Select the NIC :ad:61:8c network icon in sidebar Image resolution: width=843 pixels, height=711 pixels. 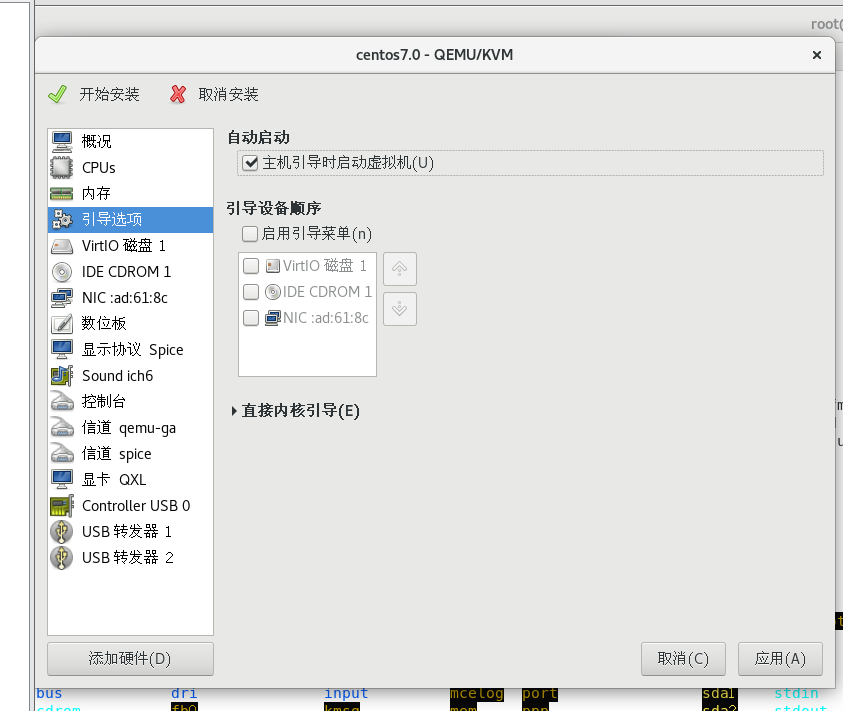[x=62, y=298]
